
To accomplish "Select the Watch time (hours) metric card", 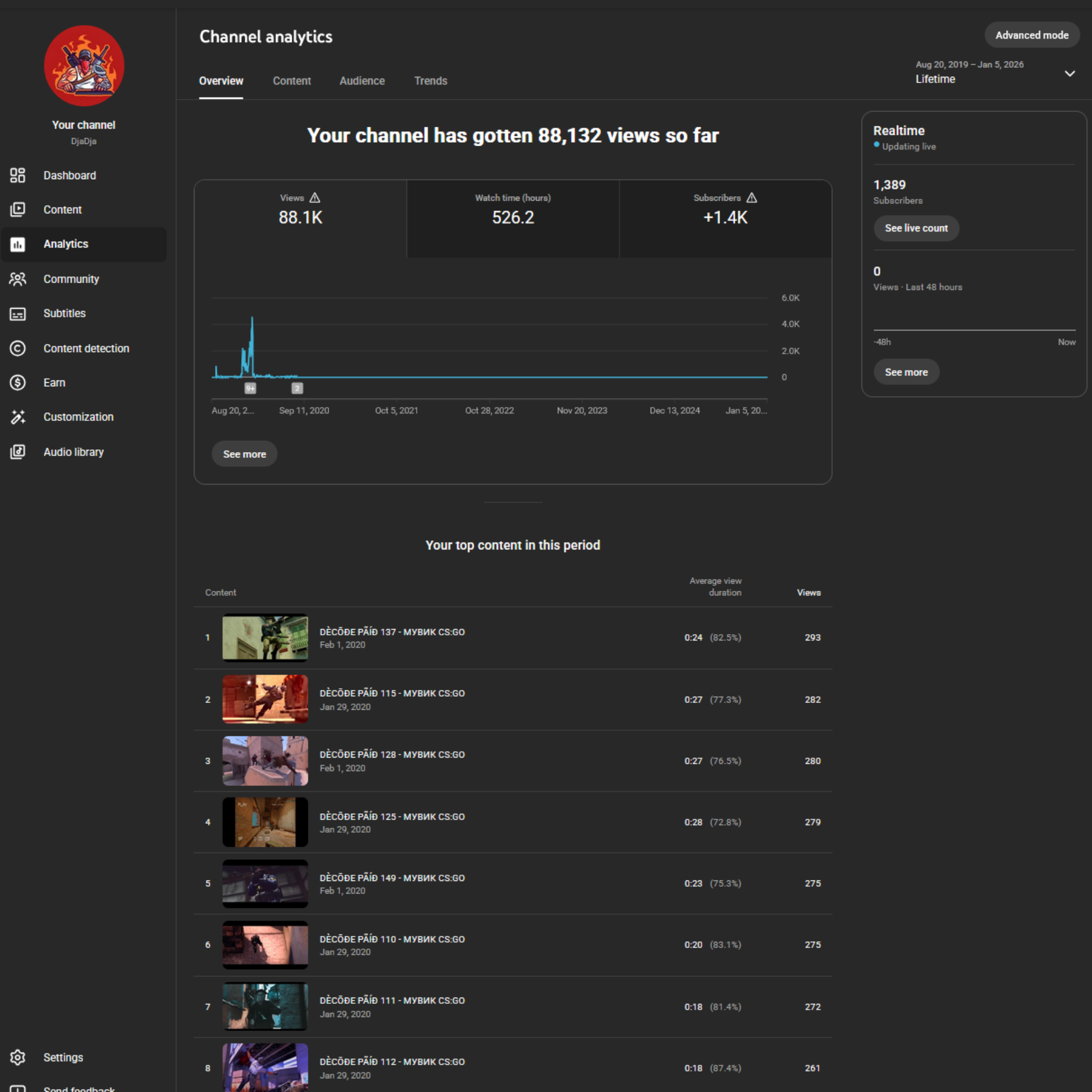I will pos(512,218).
